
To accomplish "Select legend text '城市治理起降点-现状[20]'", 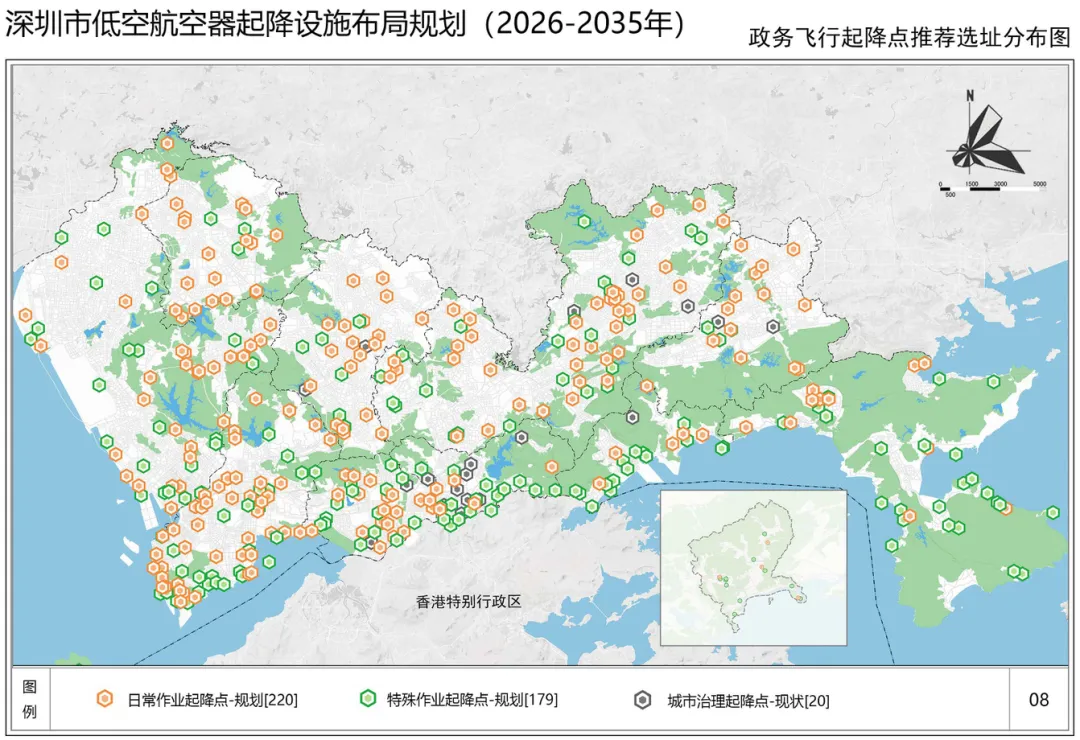I will coord(749,701).
